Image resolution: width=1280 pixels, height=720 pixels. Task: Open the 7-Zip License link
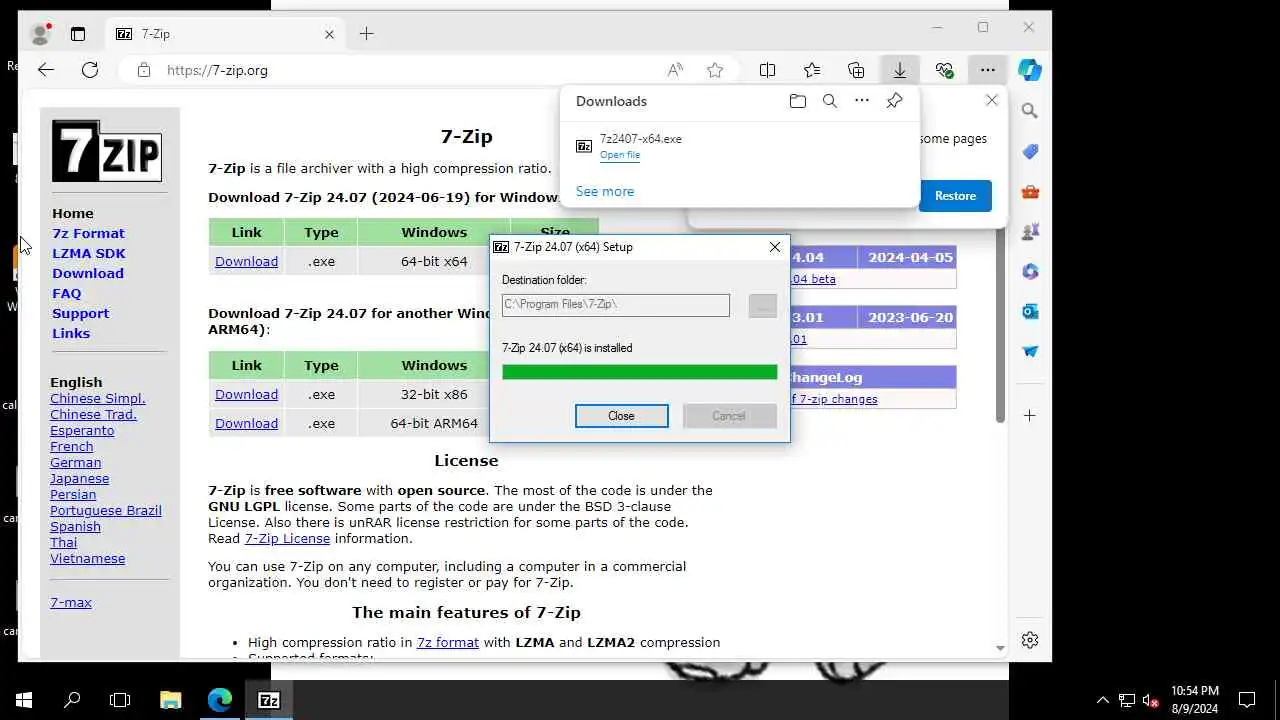(x=287, y=538)
